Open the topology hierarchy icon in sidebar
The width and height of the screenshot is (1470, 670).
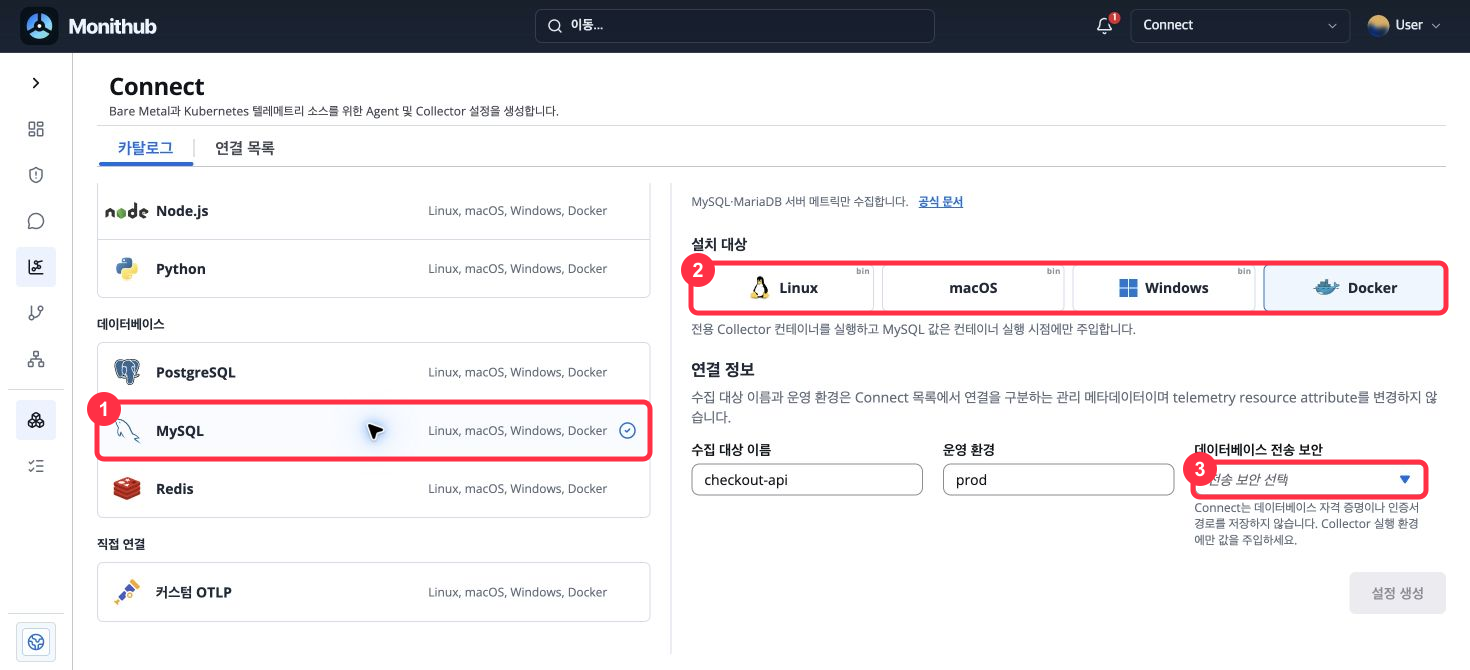click(36, 359)
